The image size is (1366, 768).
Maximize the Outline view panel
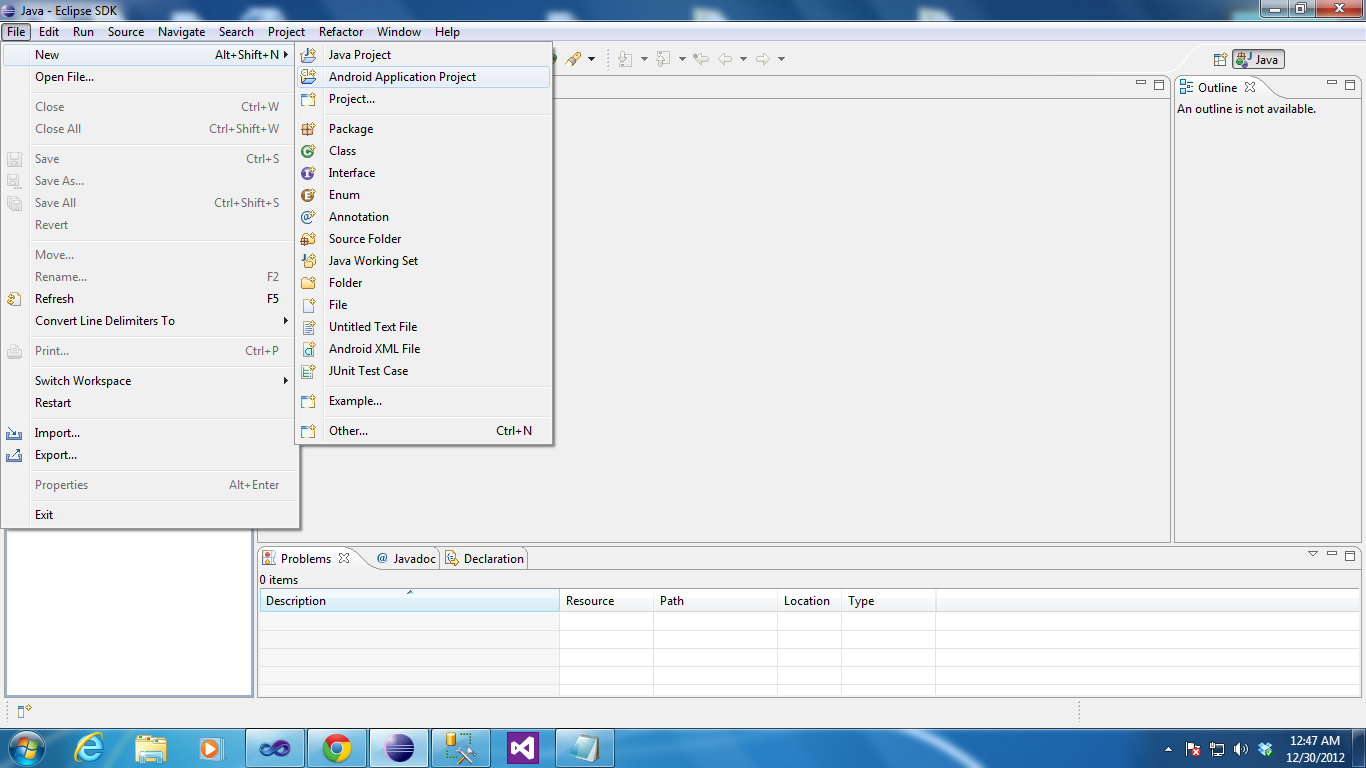click(x=1350, y=85)
